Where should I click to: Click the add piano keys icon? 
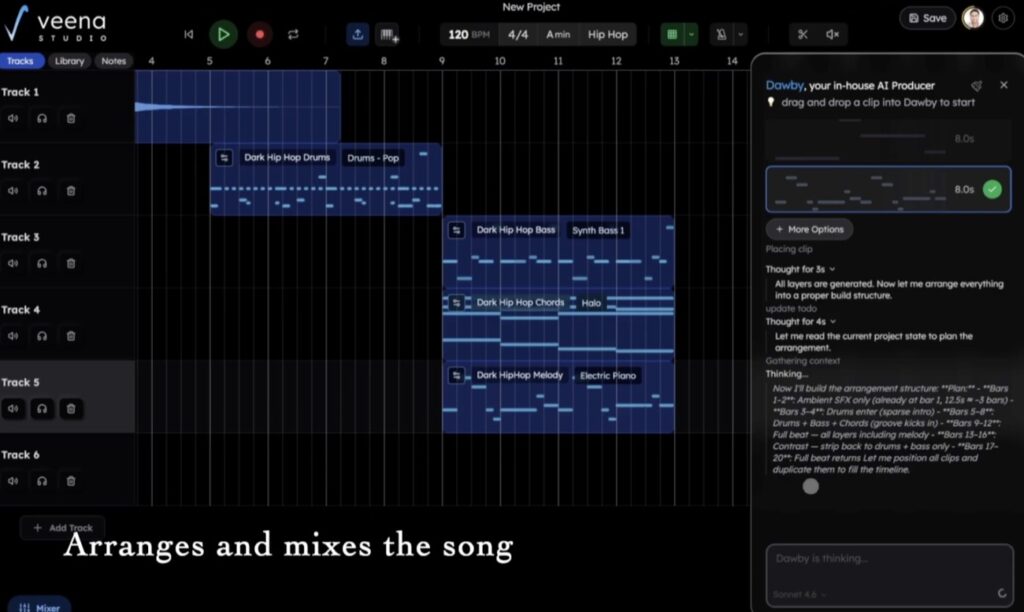click(x=389, y=34)
